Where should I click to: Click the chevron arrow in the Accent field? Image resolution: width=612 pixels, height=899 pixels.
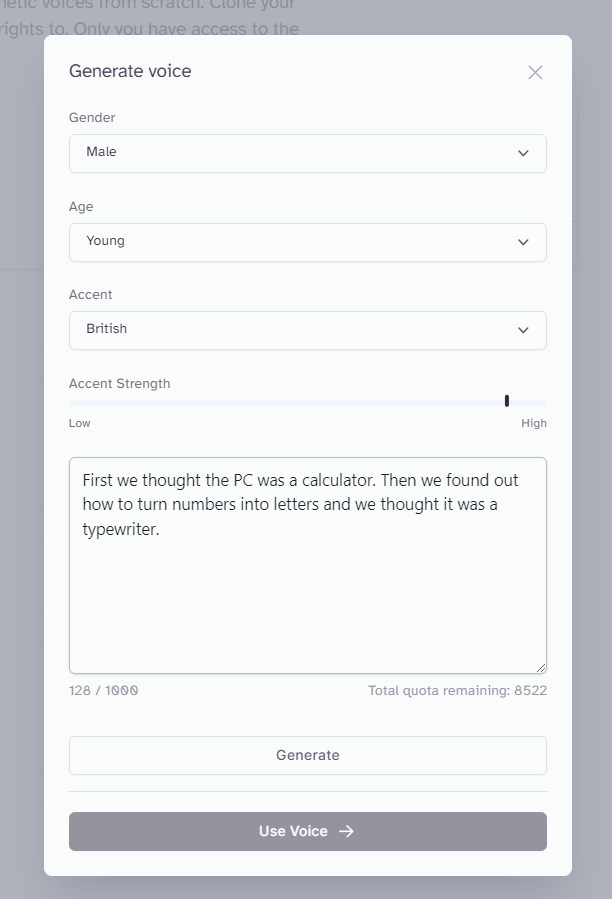[523, 330]
